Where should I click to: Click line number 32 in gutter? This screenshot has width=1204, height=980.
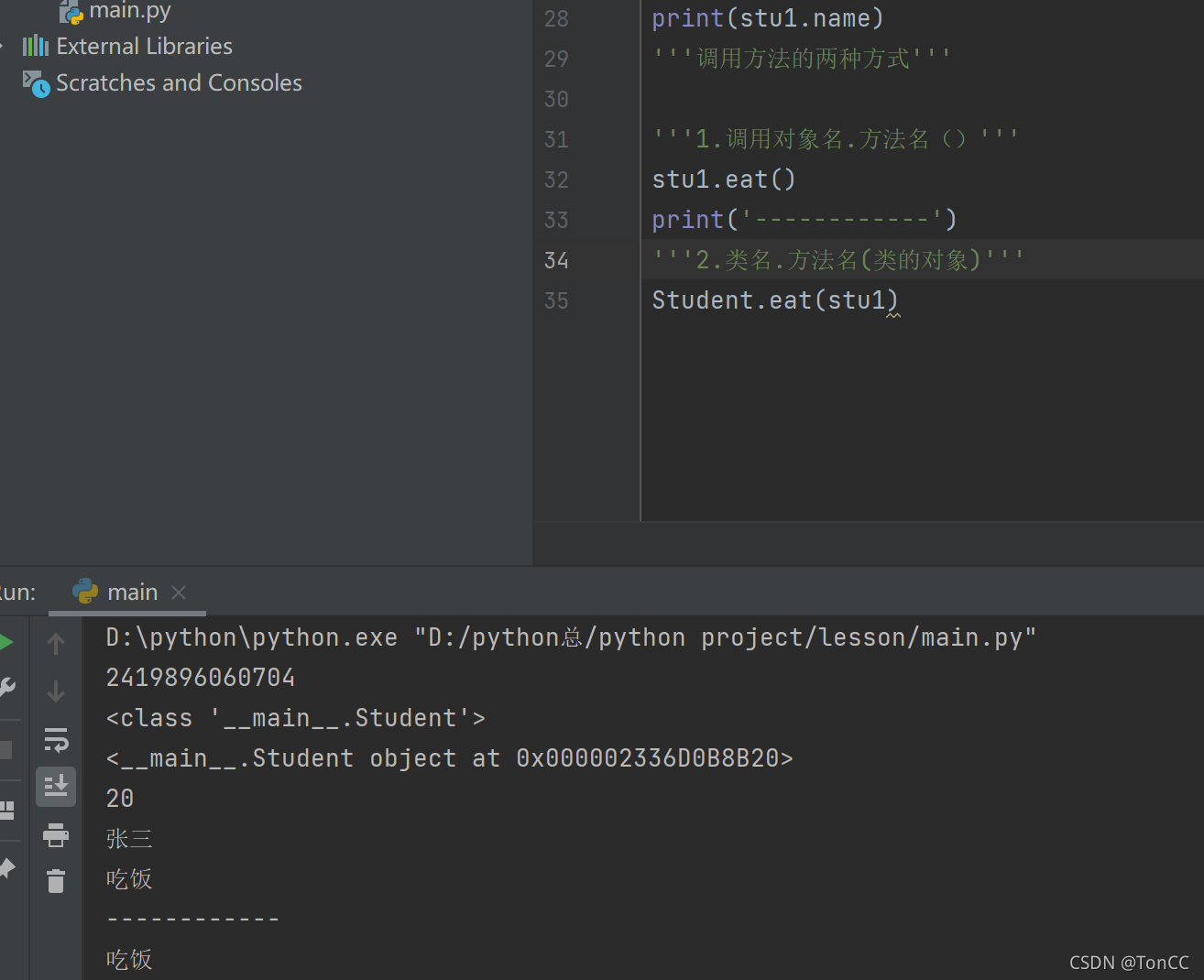[556, 180]
